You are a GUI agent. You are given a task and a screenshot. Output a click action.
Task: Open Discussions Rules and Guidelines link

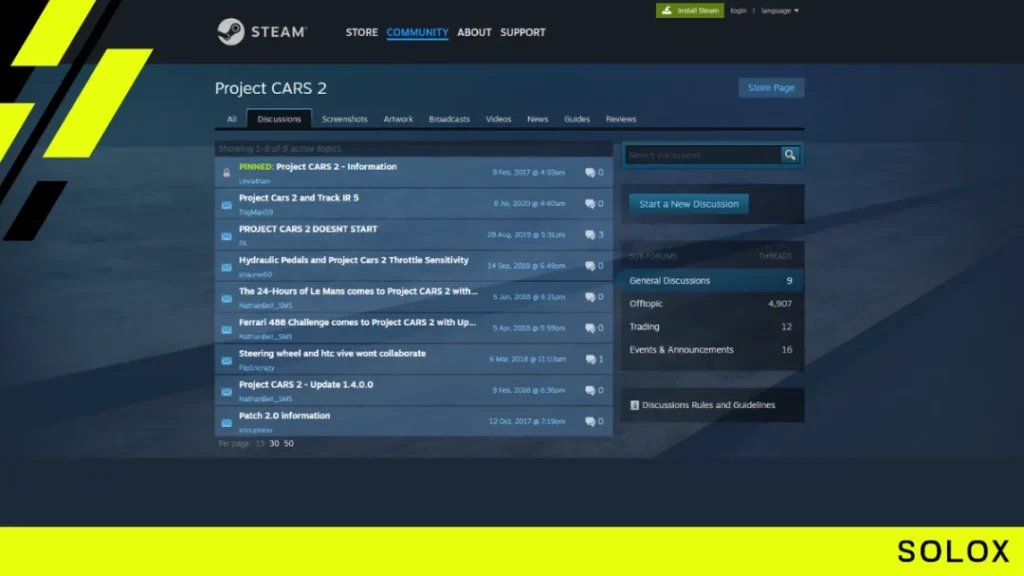pos(709,405)
